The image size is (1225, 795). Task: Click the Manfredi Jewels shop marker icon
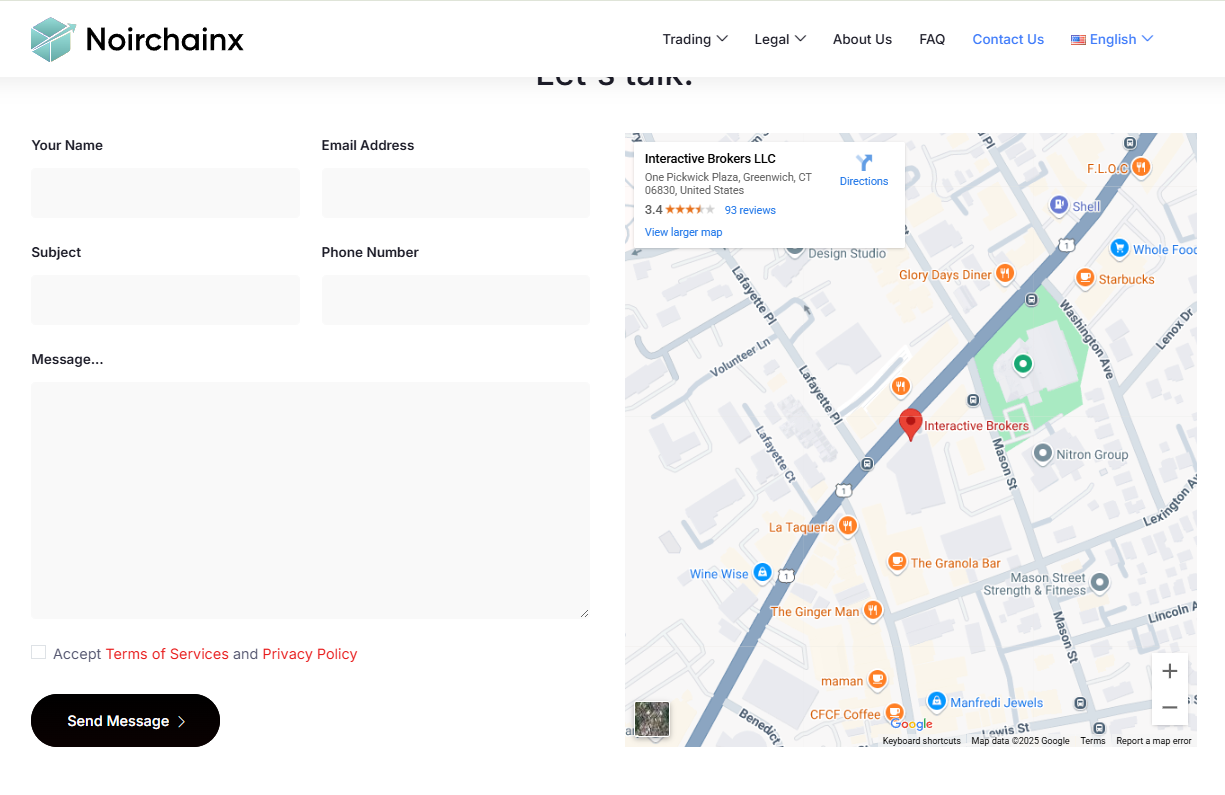click(x=936, y=702)
